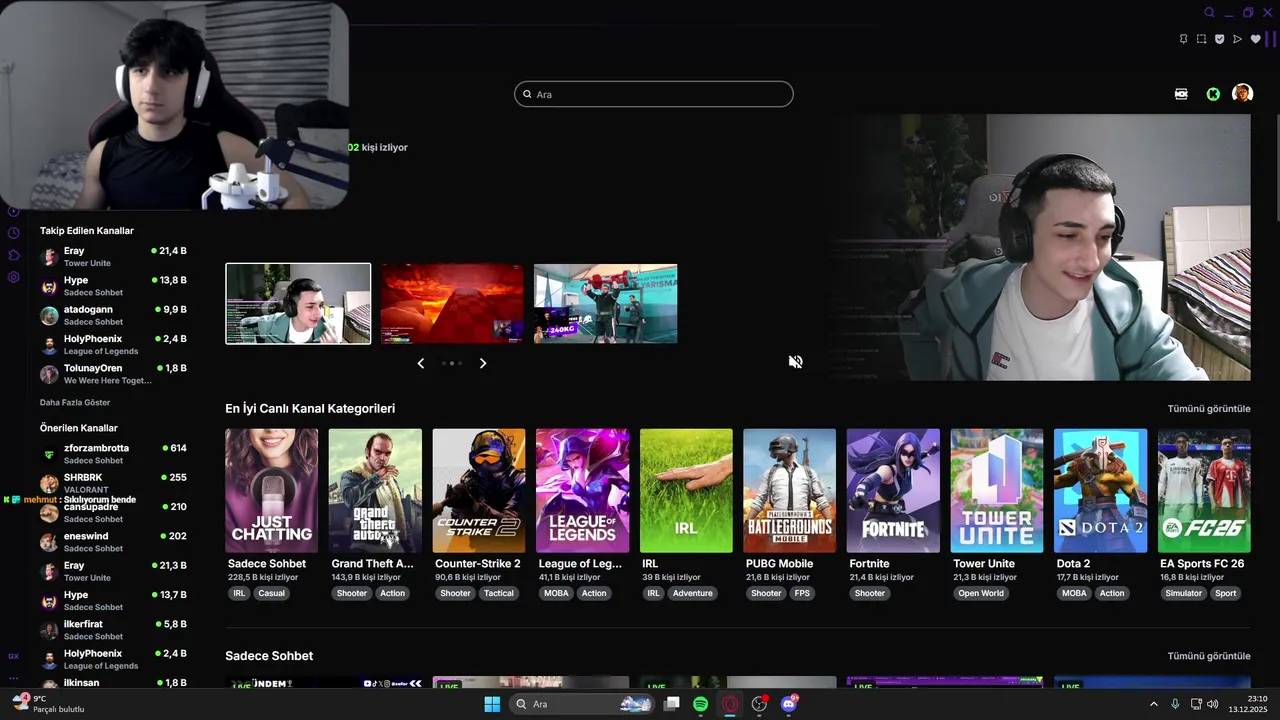Click Tümünü görüntüle for channel categories
This screenshot has height=720, width=1280.
pyautogui.click(x=1209, y=408)
